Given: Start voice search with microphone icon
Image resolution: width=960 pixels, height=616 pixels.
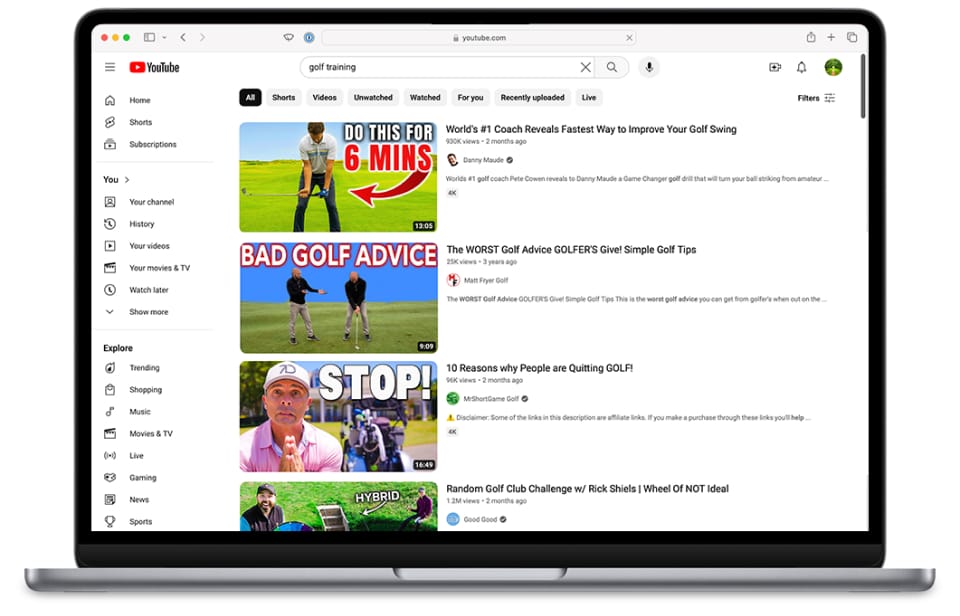Looking at the screenshot, I should click(x=649, y=67).
